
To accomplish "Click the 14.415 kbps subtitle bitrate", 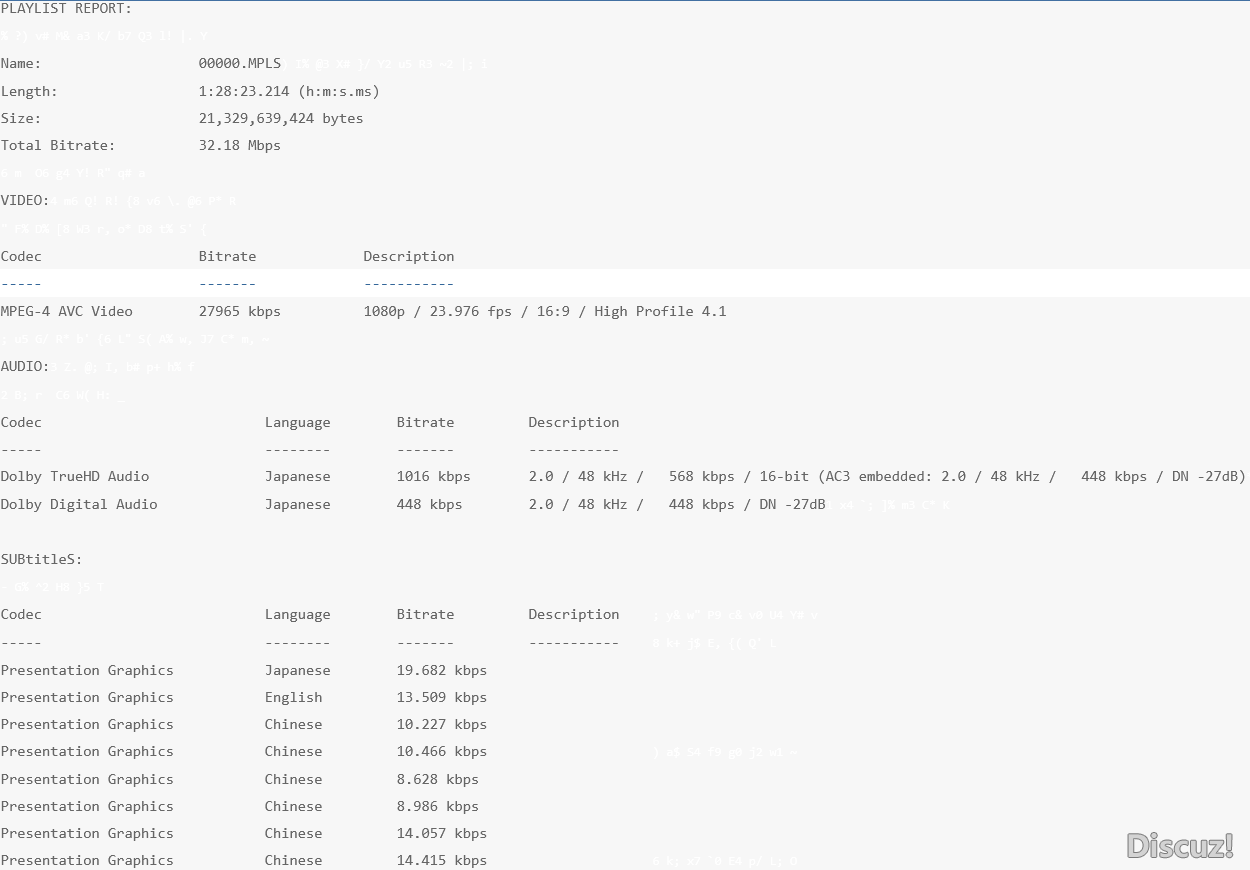I will click(441, 860).
